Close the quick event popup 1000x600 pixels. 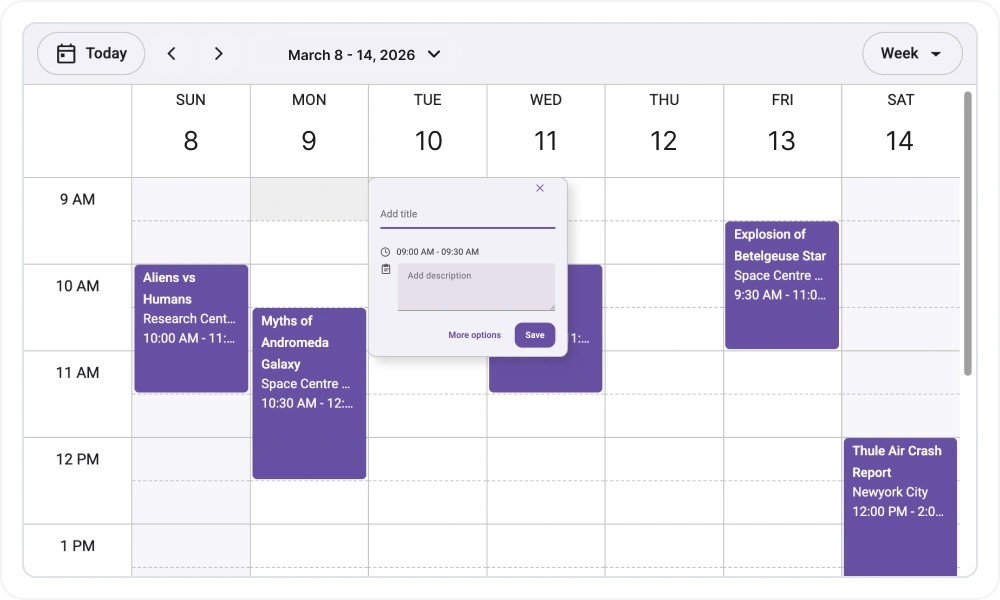coord(540,188)
